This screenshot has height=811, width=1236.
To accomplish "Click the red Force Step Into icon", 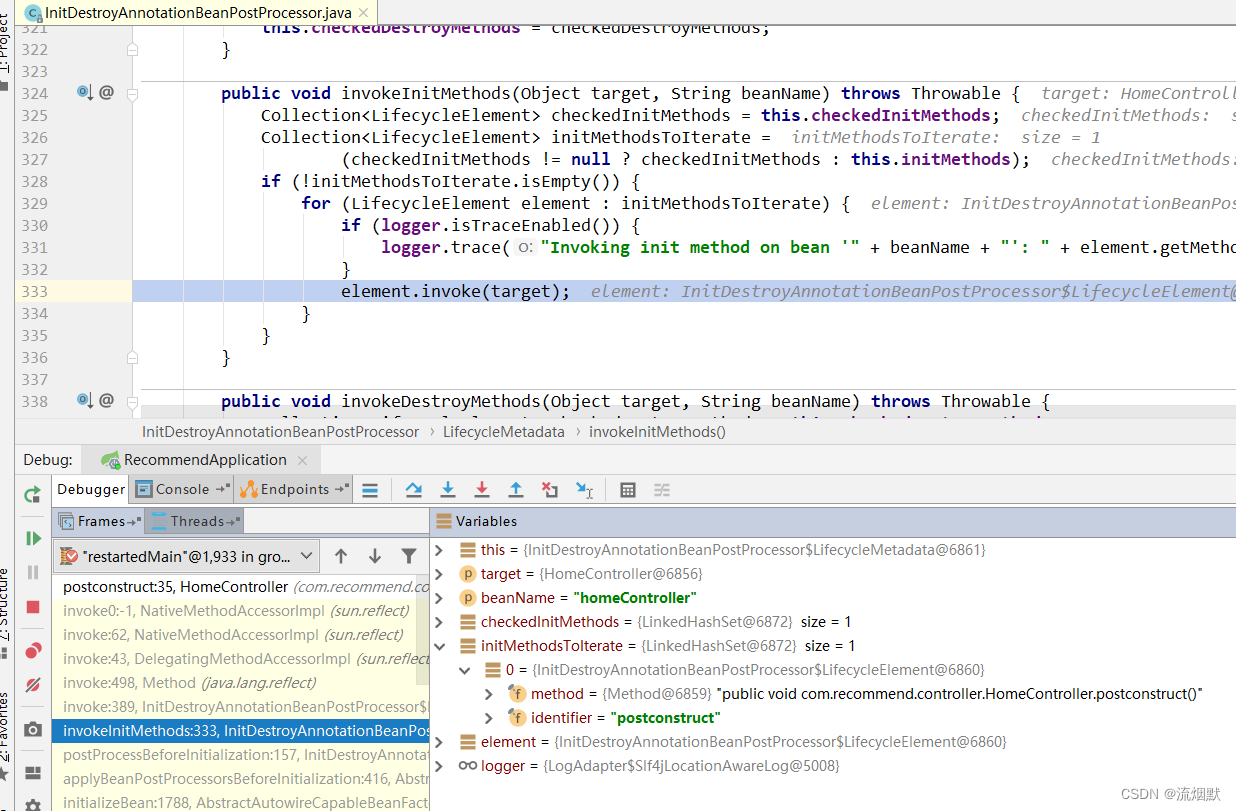I will 482,490.
